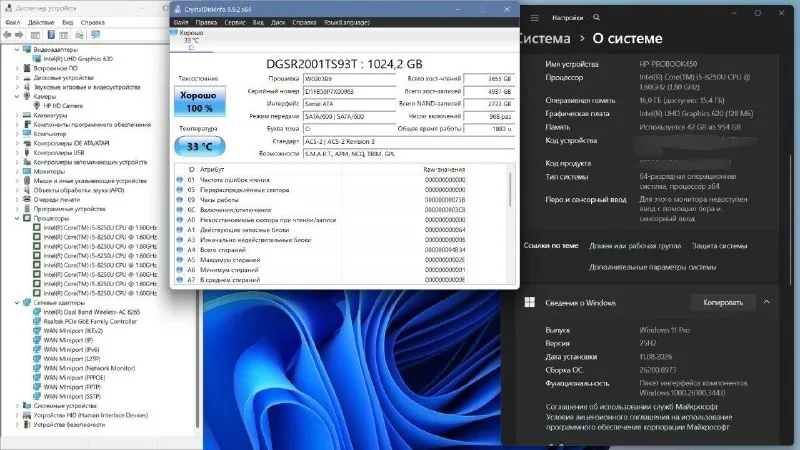800x450 pixels.
Task: Click the Серийный номер field in CrystalDiskInfo
Action: point(349,91)
